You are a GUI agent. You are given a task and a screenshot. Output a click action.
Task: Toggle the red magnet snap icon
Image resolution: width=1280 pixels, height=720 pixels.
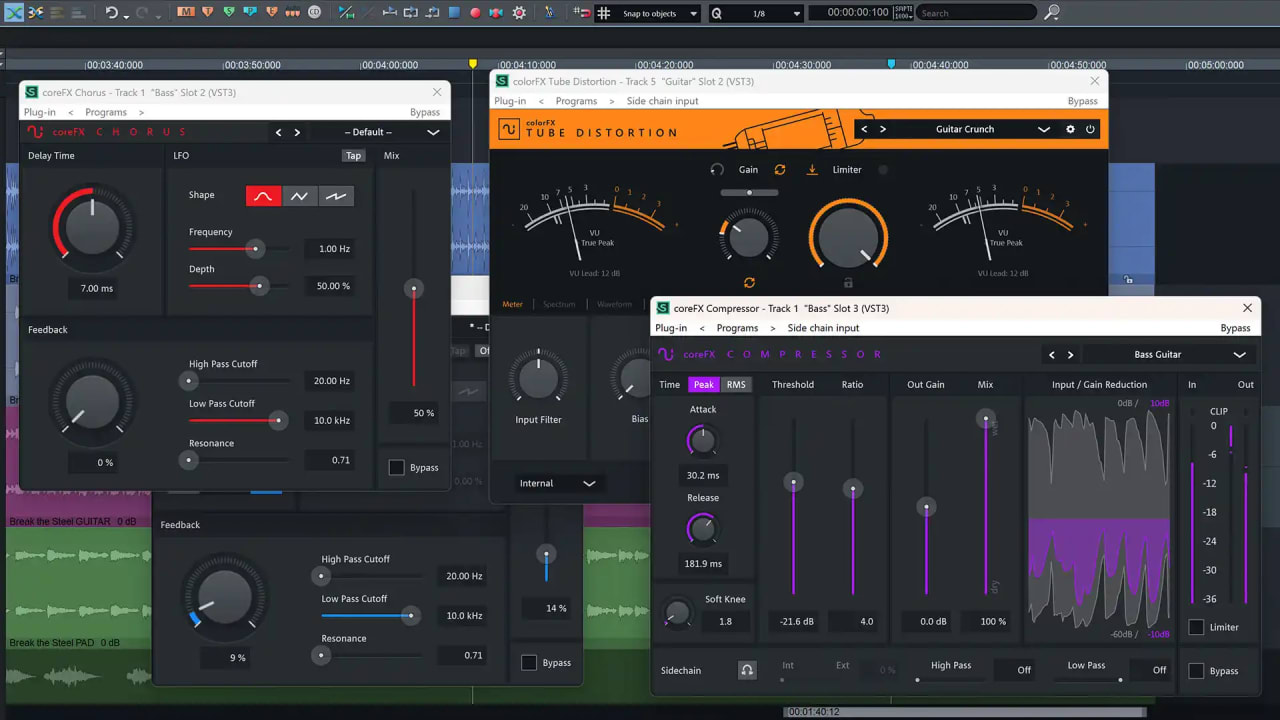click(581, 13)
